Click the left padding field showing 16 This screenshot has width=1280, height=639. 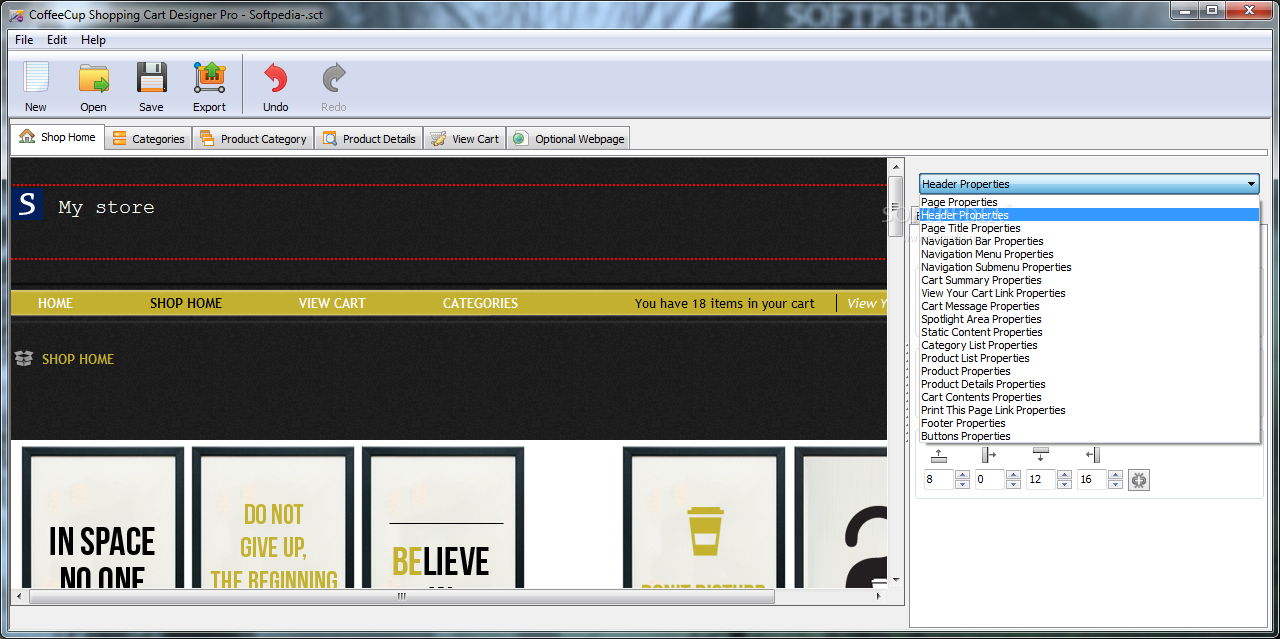point(1092,480)
